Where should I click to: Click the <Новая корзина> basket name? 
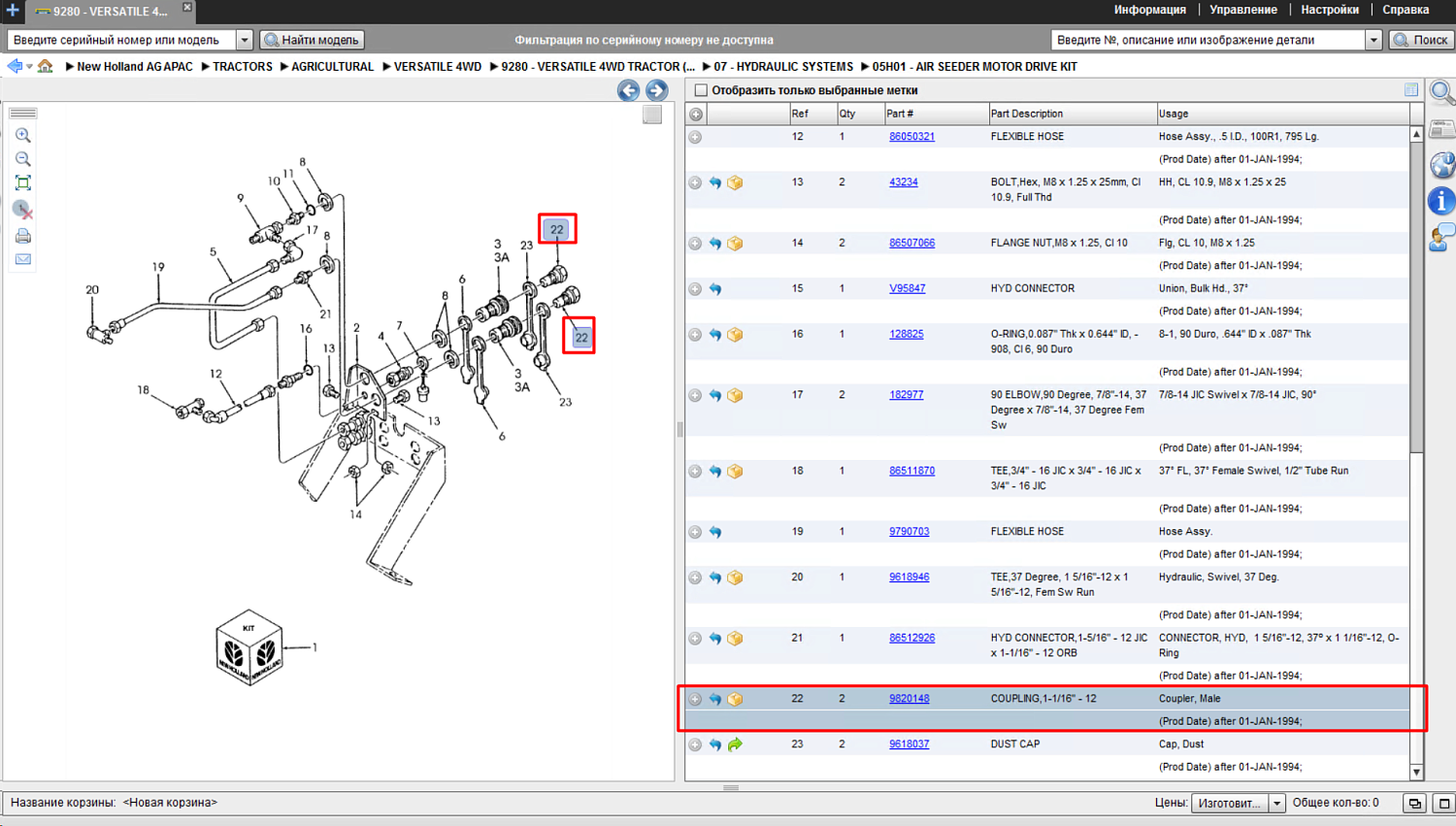point(170,803)
